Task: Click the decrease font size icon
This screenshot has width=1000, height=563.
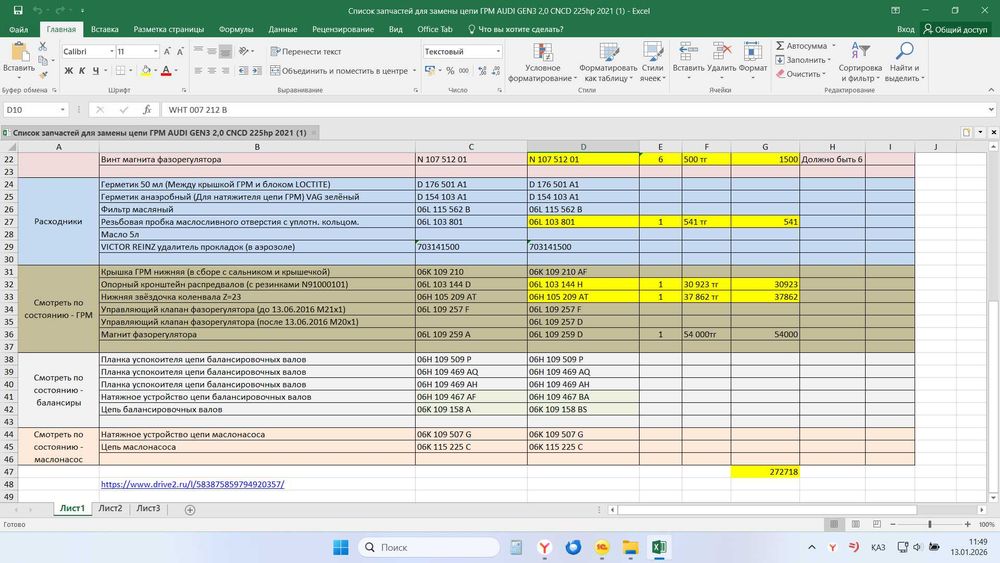Action: pyautogui.click(x=180, y=52)
